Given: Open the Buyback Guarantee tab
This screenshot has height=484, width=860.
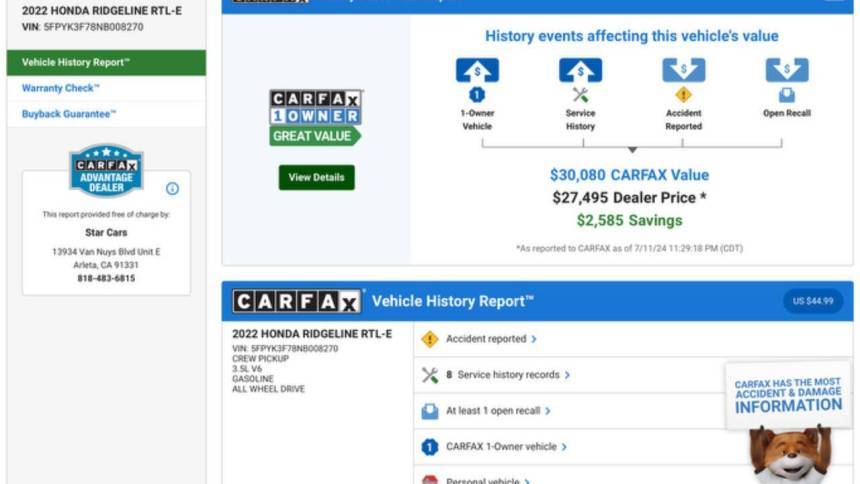Looking at the screenshot, I should point(106,114).
